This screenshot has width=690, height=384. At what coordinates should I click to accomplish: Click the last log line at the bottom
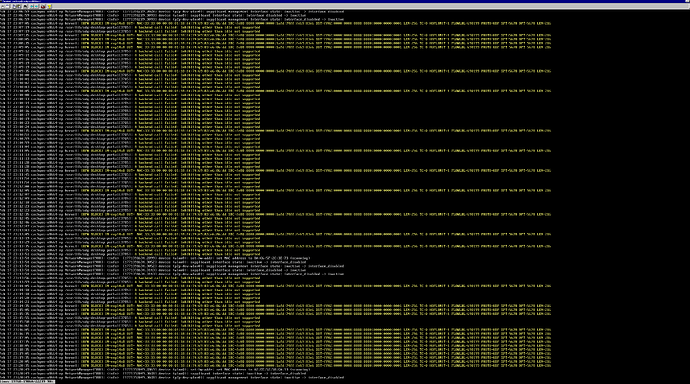coord(172,377)
